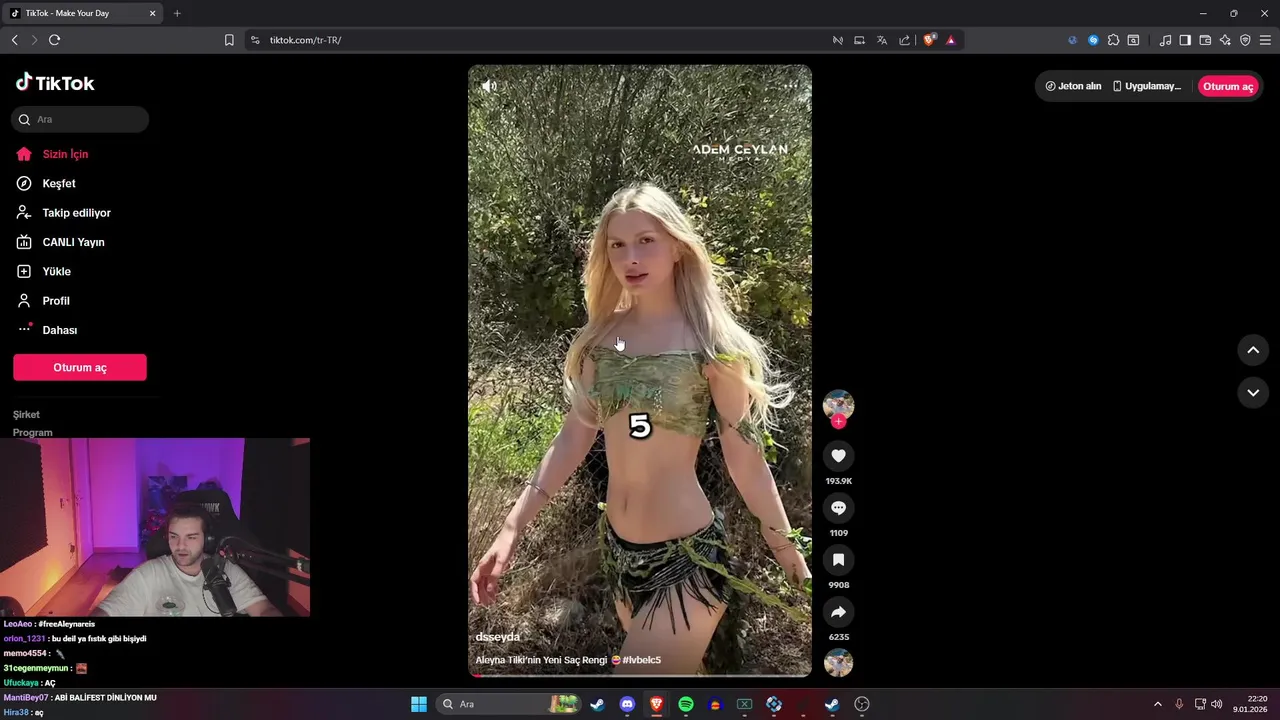Go to the next video arrow
Screen dimensions: 1280x720
(x=1253, y=393)
